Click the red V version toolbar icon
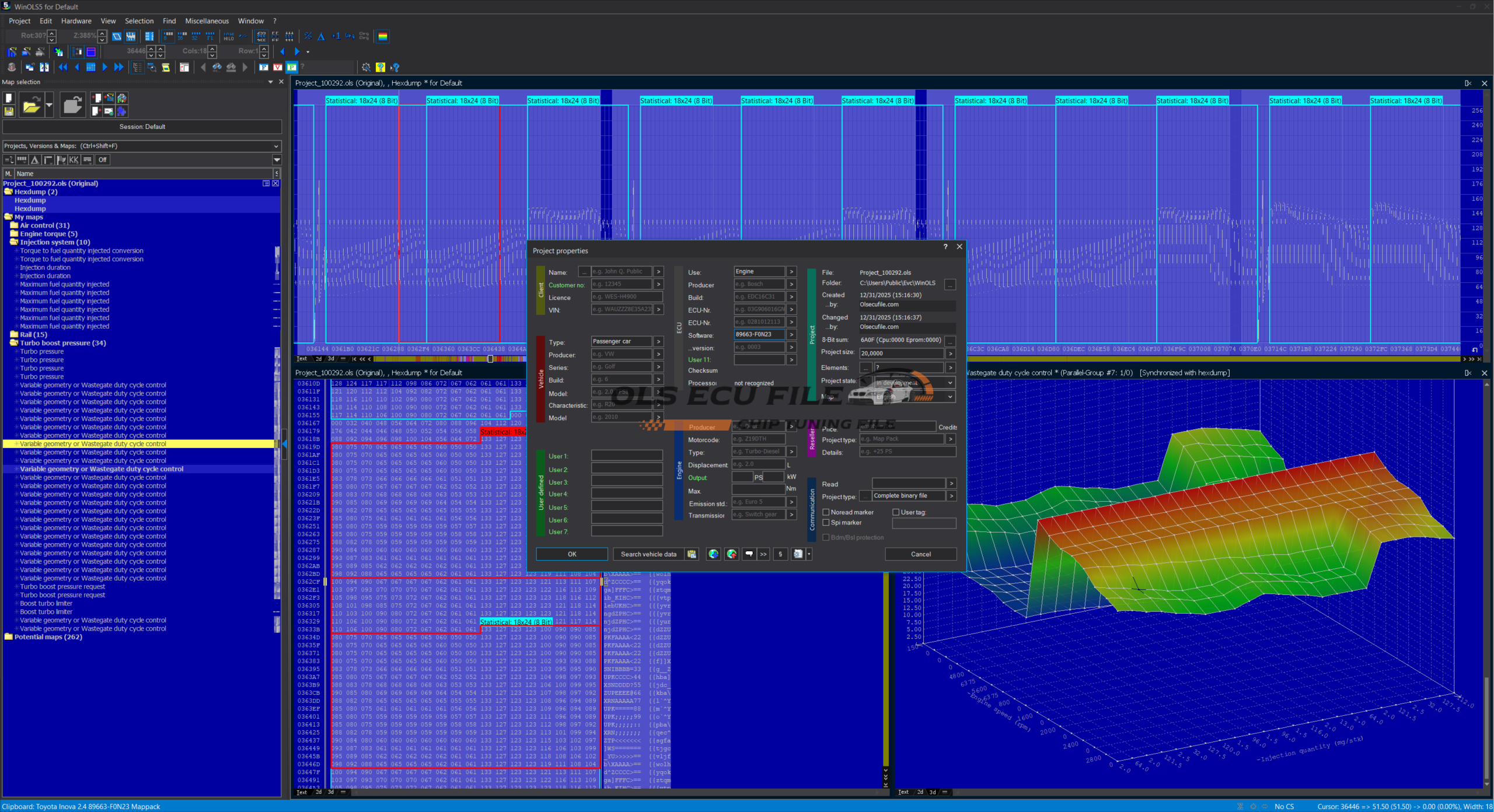The width and height of the screenshot is (1494, 812). pos(278,67)
